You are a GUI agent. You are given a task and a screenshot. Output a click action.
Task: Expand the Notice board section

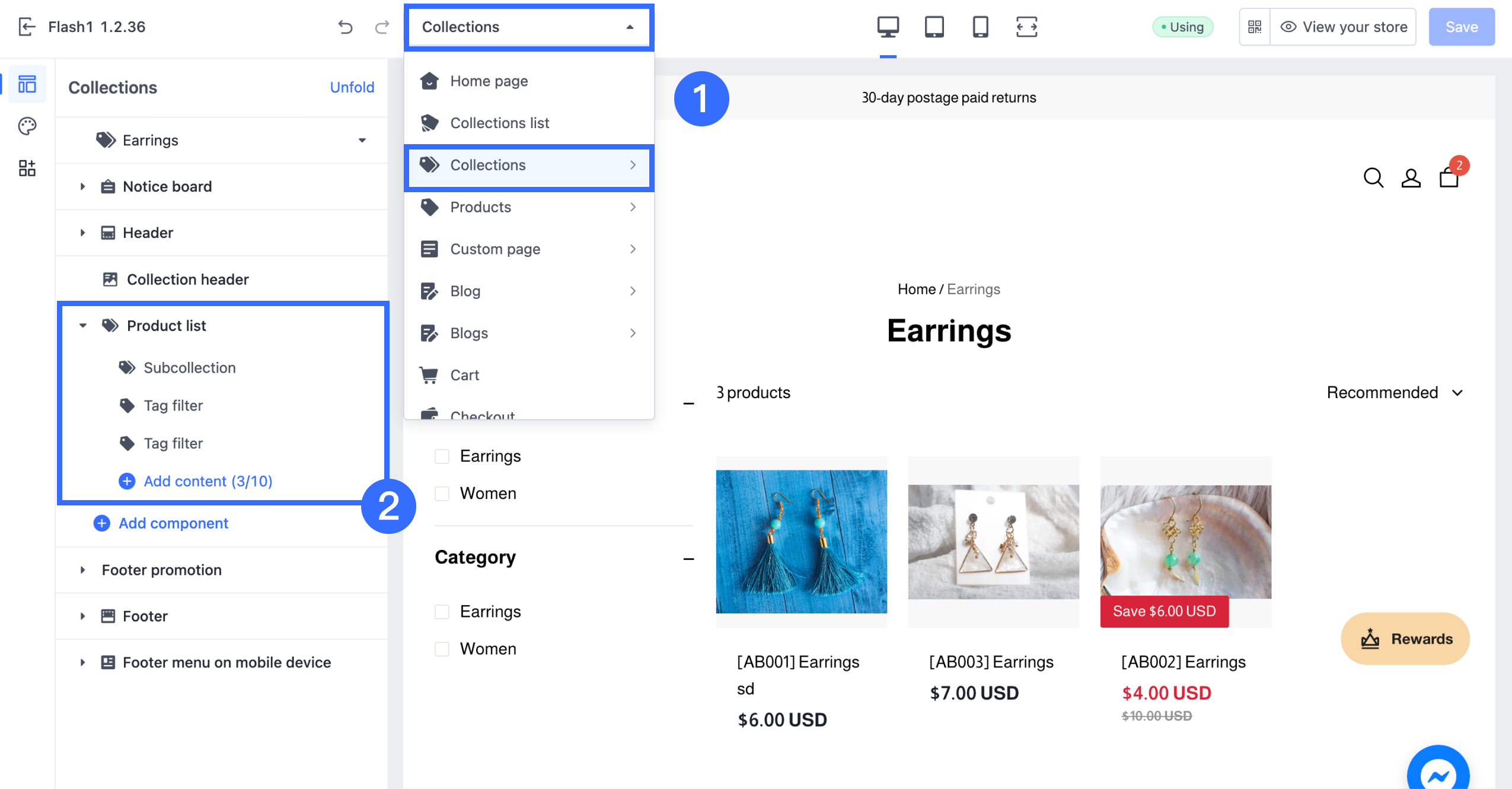coord(82,186)
